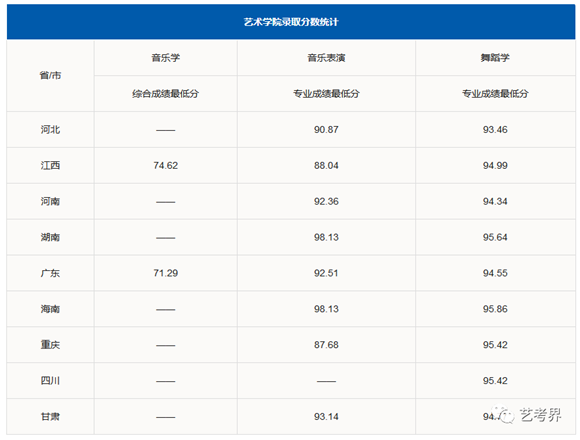Viewport: 580px width, 440px height.
Task: Select the 舞蹈学 column header
Action: pos(495,58)
